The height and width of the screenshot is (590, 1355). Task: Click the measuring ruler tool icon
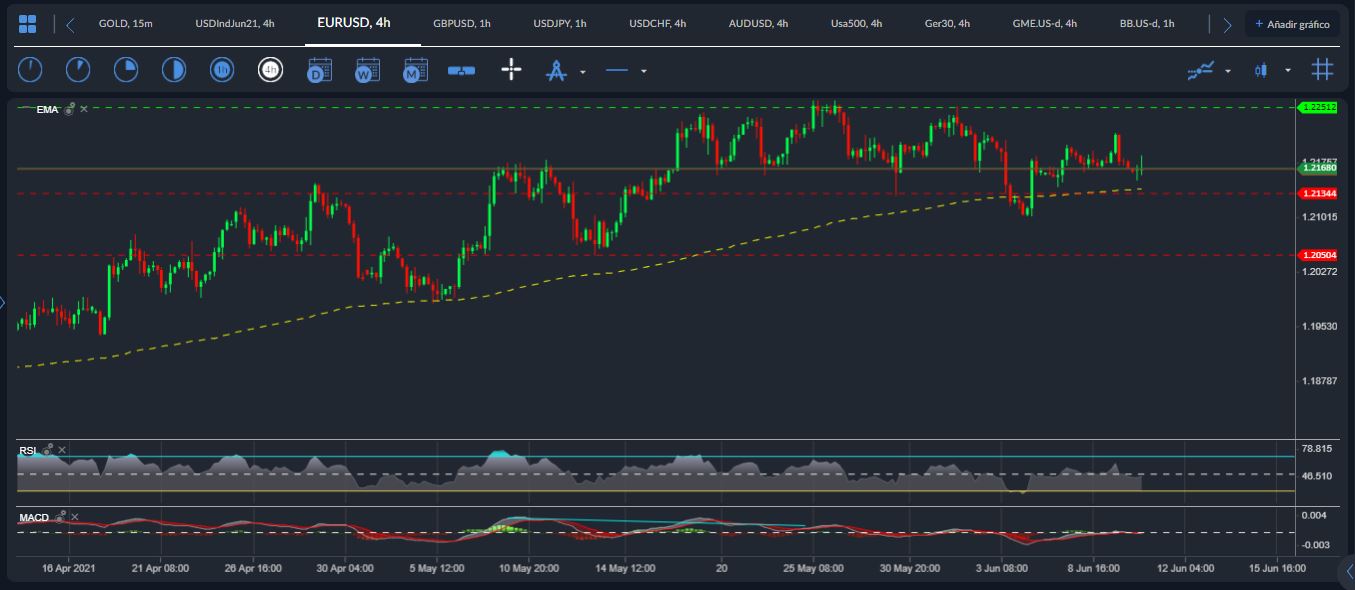point(461,70)
